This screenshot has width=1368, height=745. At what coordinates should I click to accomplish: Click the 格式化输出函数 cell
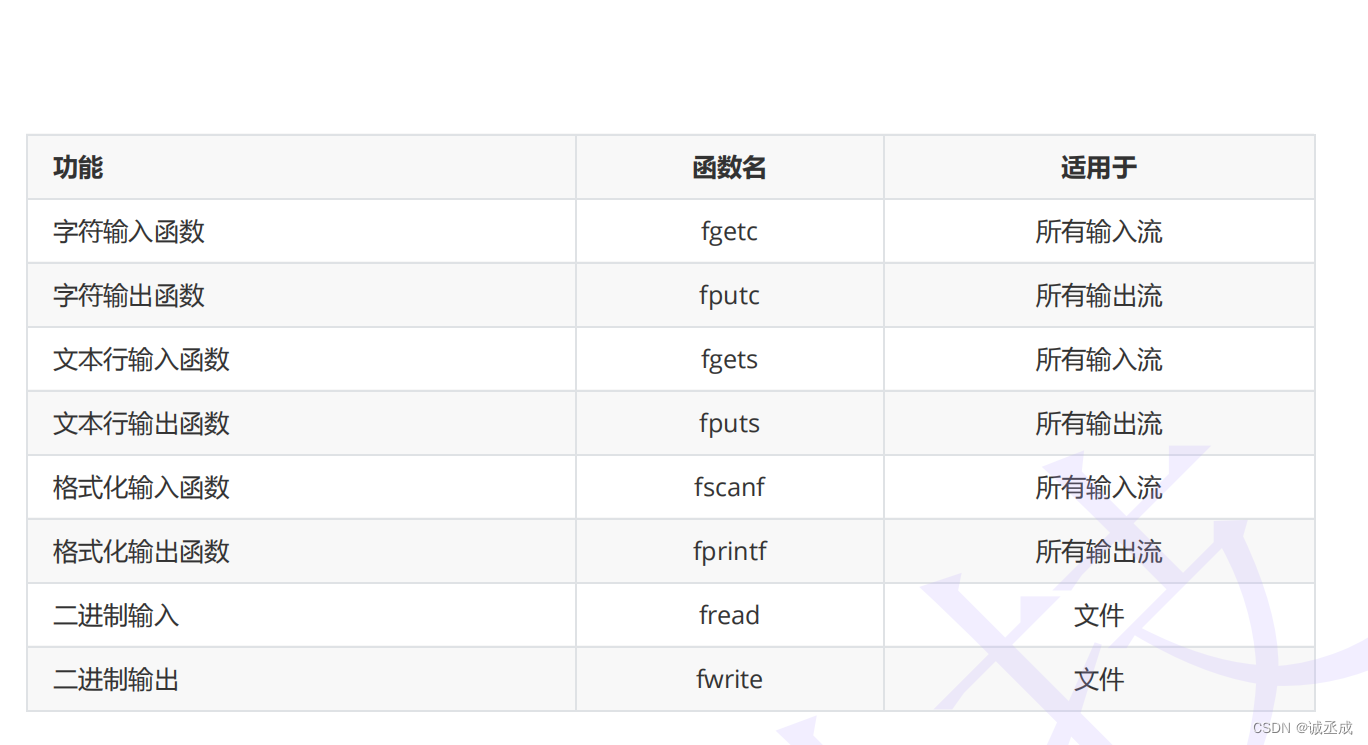tap(141, 552)
